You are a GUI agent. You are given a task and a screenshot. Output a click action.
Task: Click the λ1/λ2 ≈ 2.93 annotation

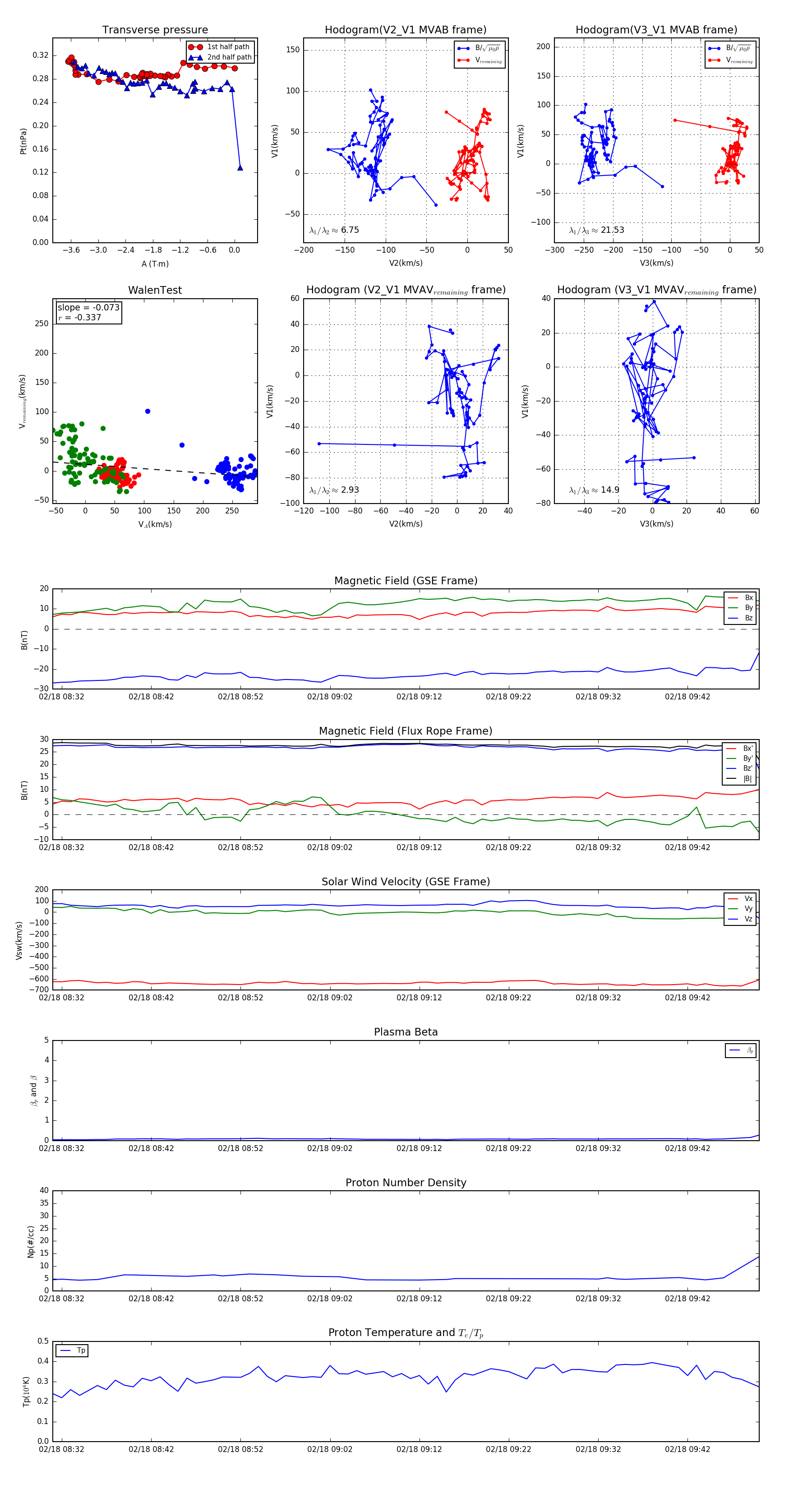tap(334, 490)
